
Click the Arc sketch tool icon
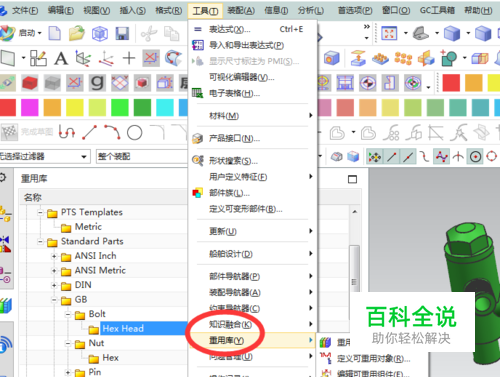pos(112,132)
